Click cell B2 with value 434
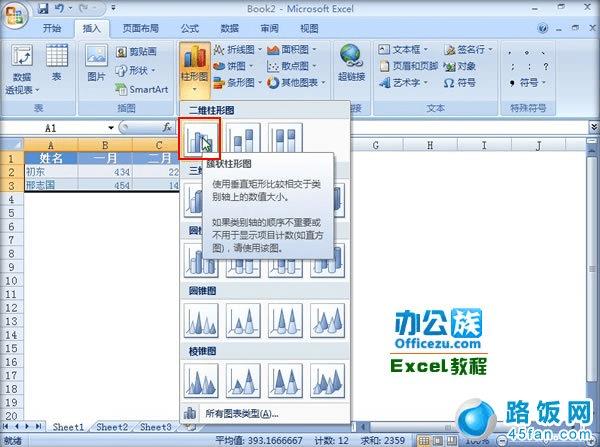The height and width of the screenshot is (447, 600). pos(105,172)
